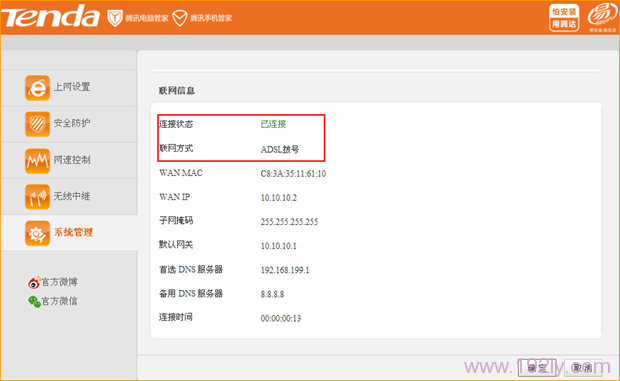Click the 无线中继 antenna icon

coord(38,197)
